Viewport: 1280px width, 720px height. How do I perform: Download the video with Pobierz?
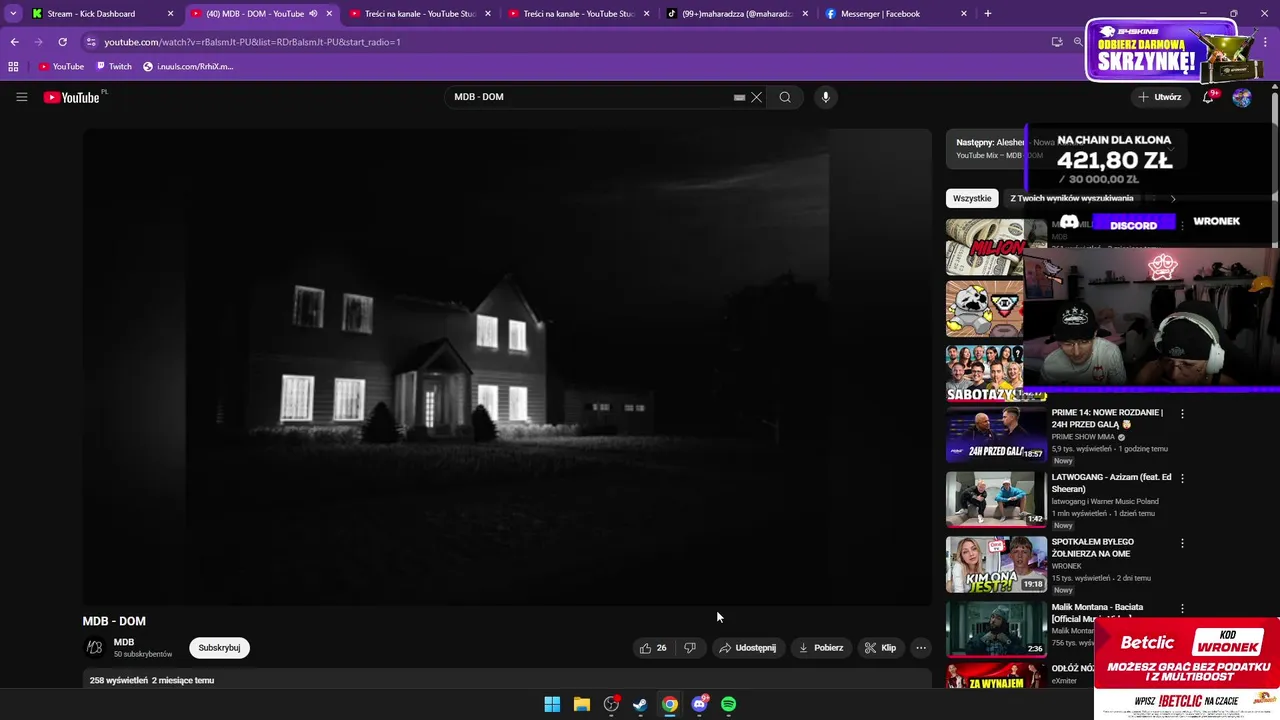click(x=821, y=648)
